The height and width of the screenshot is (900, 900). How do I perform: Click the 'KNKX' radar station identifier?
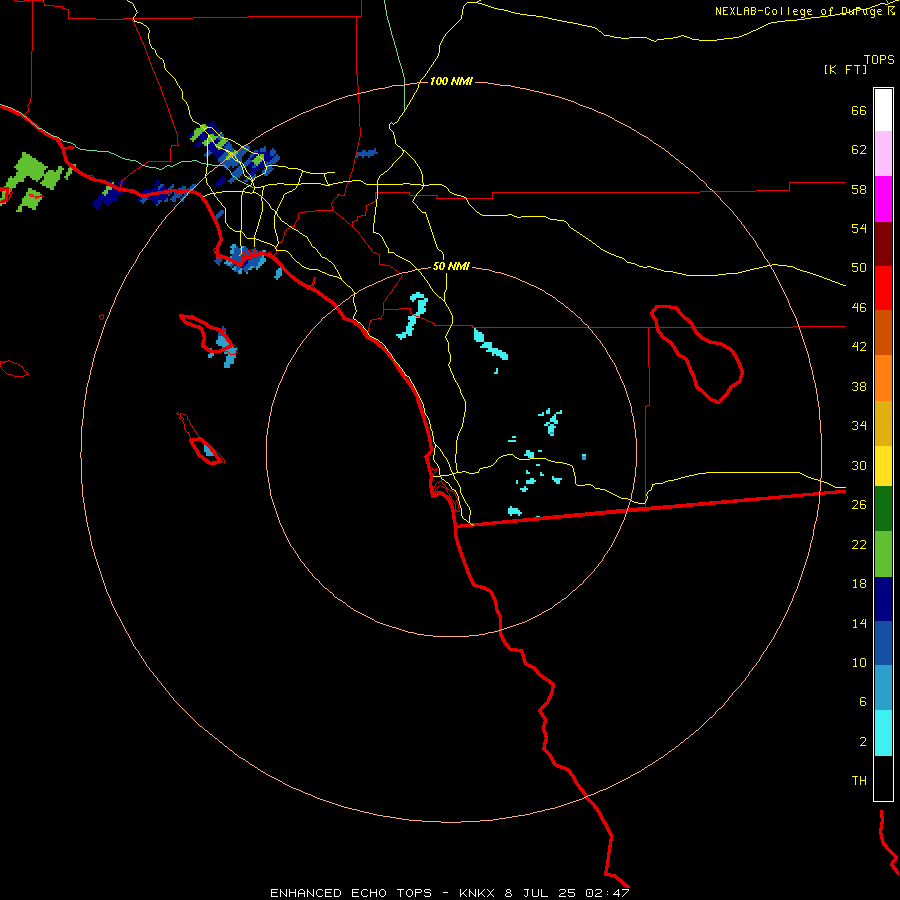tap(478, 893)
